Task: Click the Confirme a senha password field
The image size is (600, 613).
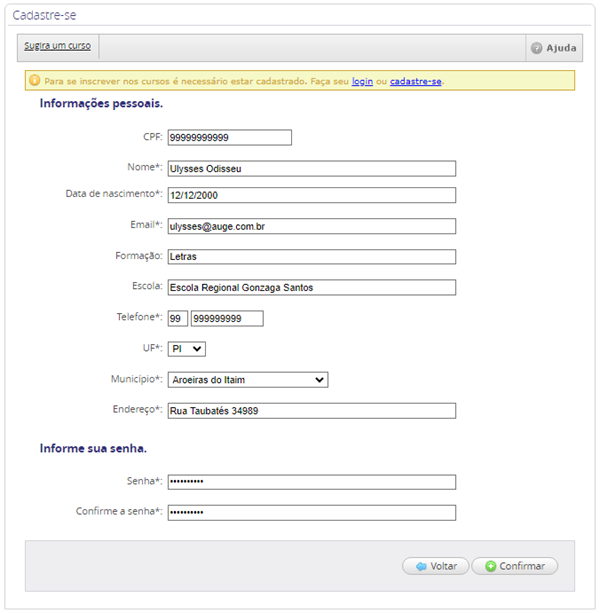Action: [312, 513]
